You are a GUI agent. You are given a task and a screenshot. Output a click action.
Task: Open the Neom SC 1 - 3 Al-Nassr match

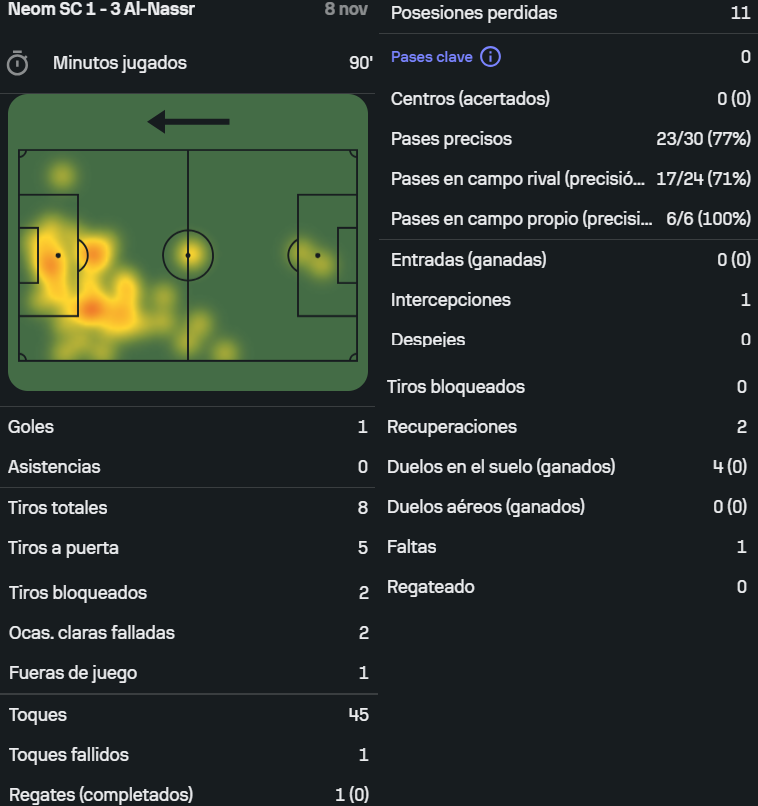[x=101, y=10]
